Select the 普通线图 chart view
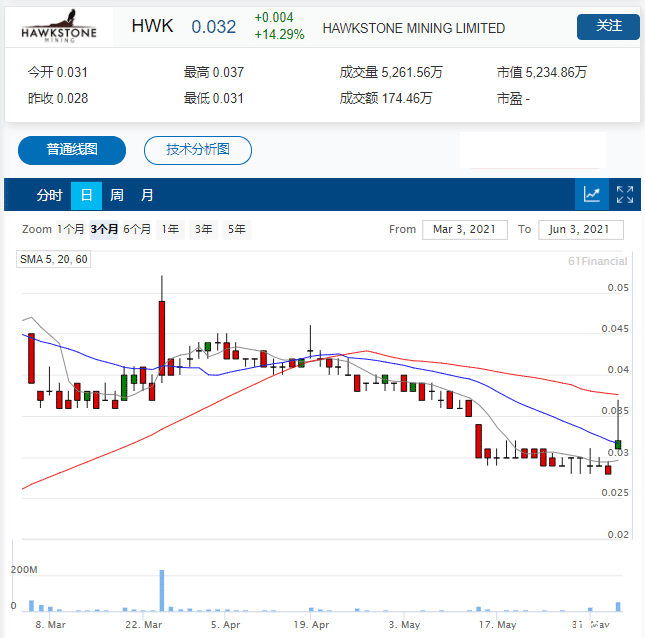 72,150
